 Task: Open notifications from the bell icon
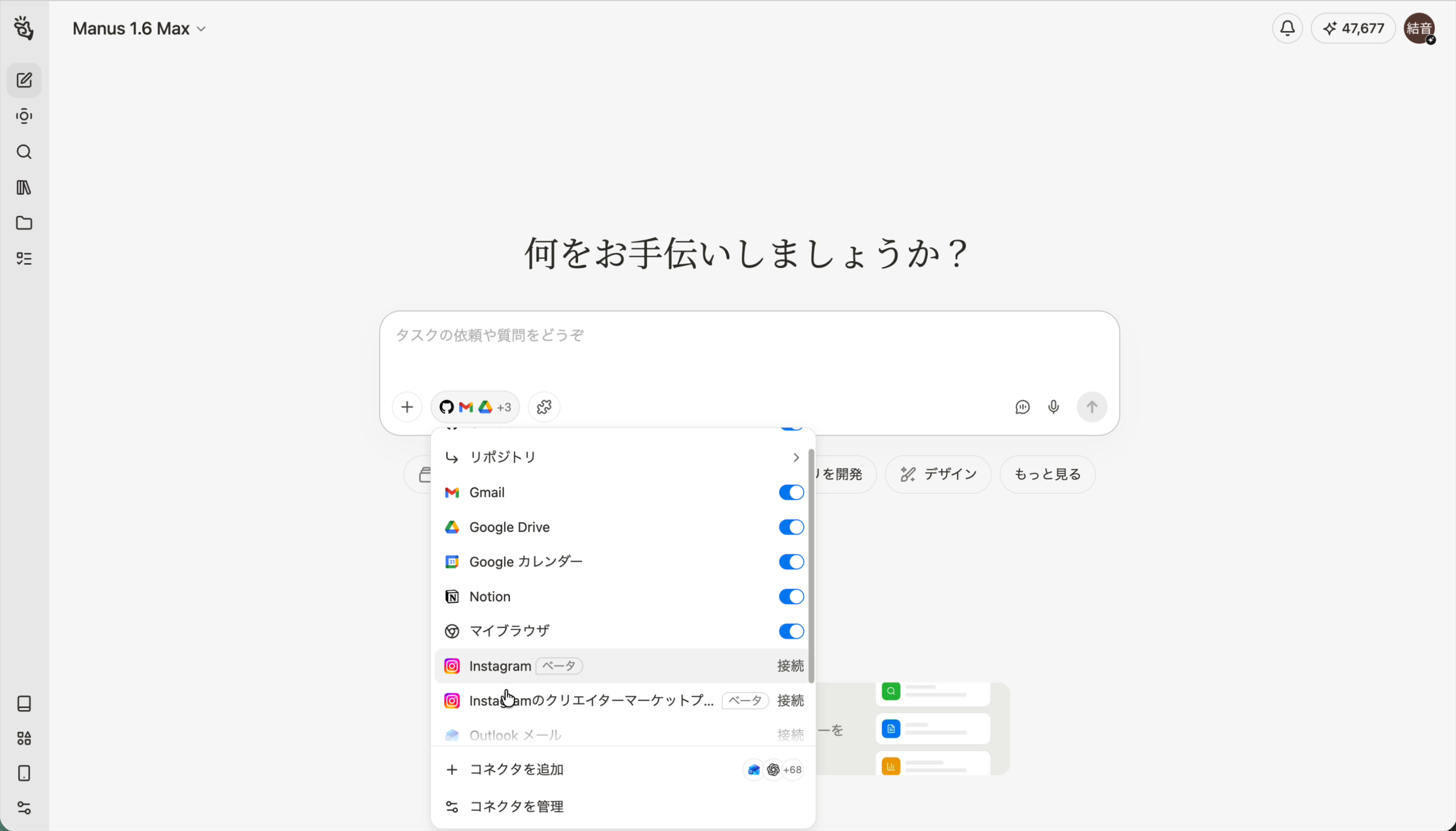pos(1287,28)
